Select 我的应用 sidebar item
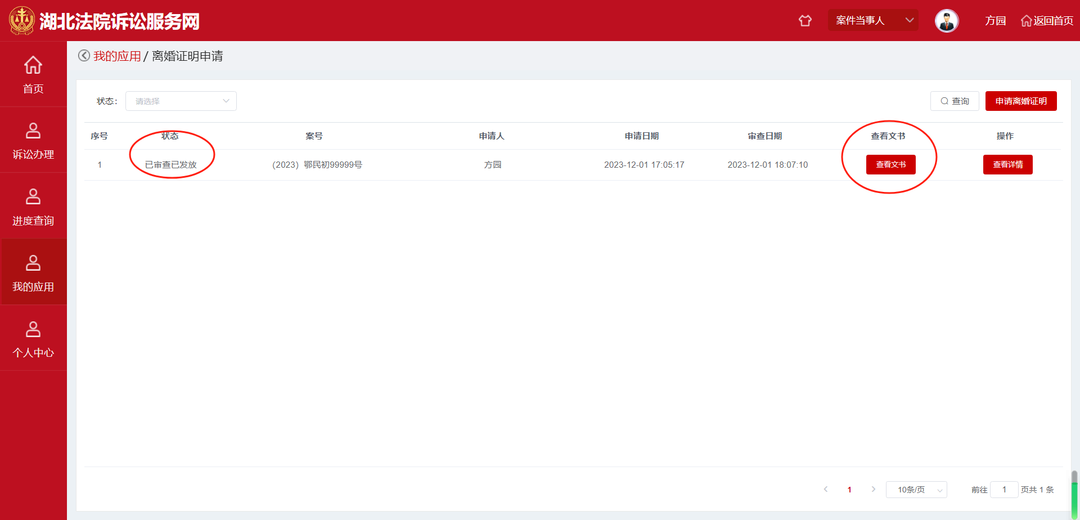This screenshot has height=520, width=1080. [x=33, y=273]
